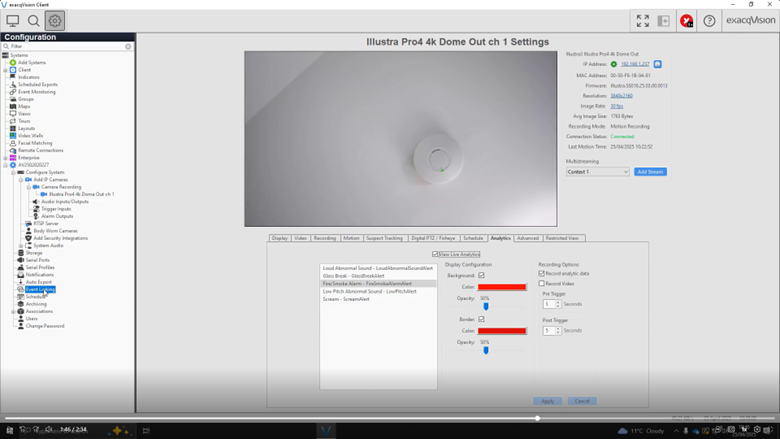Click the Add Stream button
780x439 pixels.
(x=650, y=172)
